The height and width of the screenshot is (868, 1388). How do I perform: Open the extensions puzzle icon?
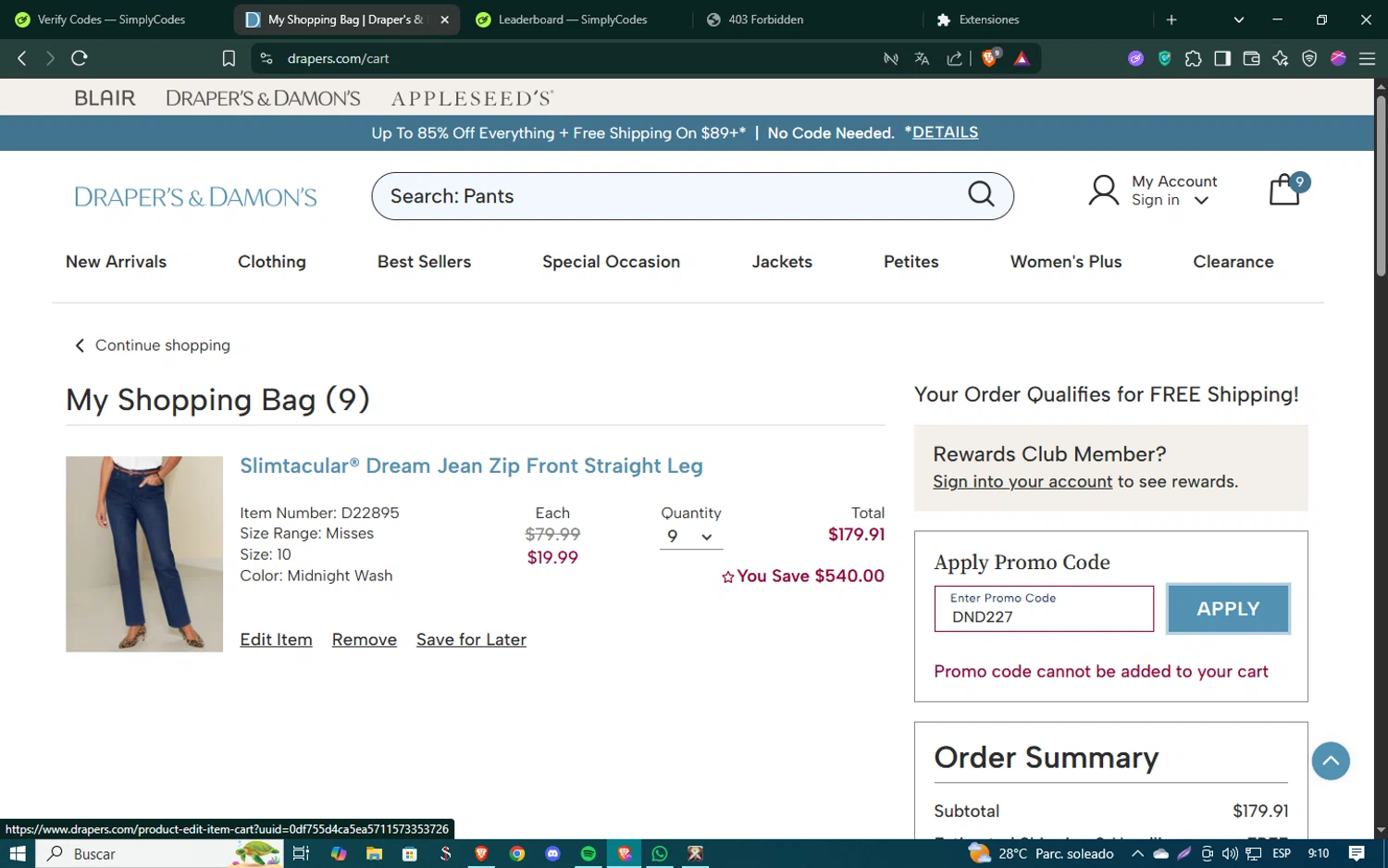(1194, 58)
